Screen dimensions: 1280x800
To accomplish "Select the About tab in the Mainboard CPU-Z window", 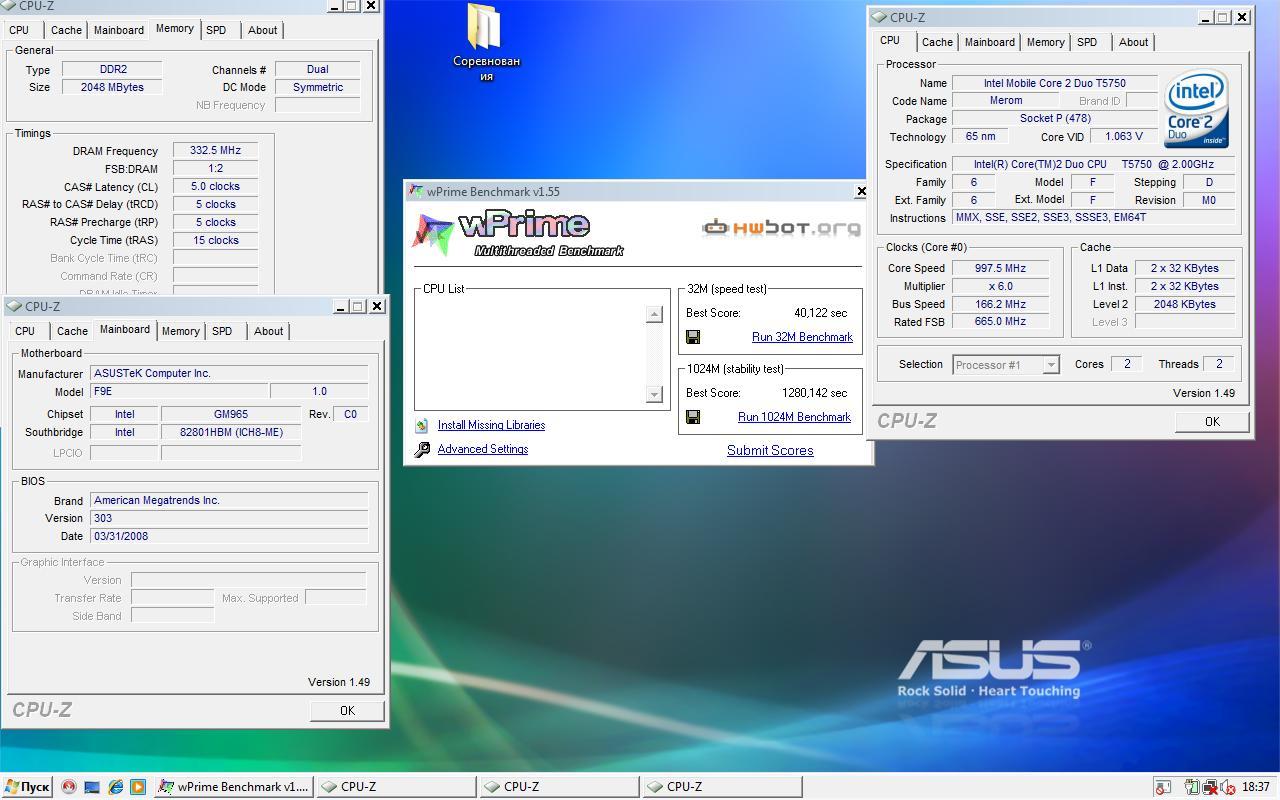I will tap(268, 331).
